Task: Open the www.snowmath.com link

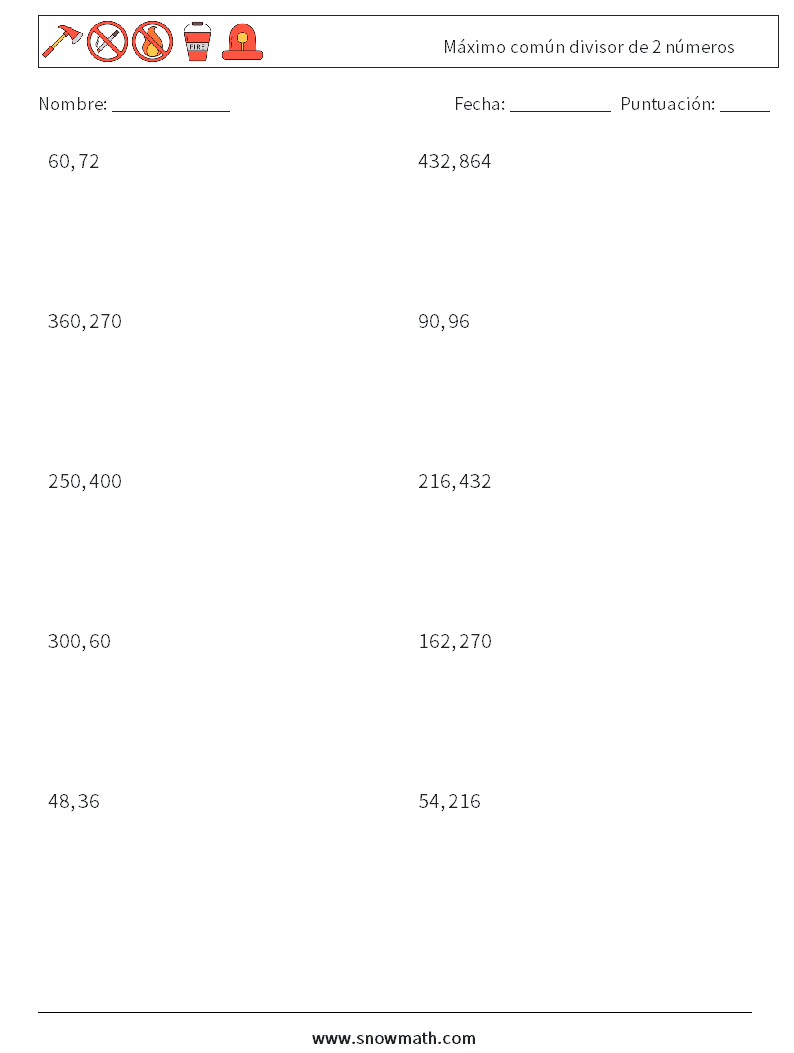Action: (394, 1038)
